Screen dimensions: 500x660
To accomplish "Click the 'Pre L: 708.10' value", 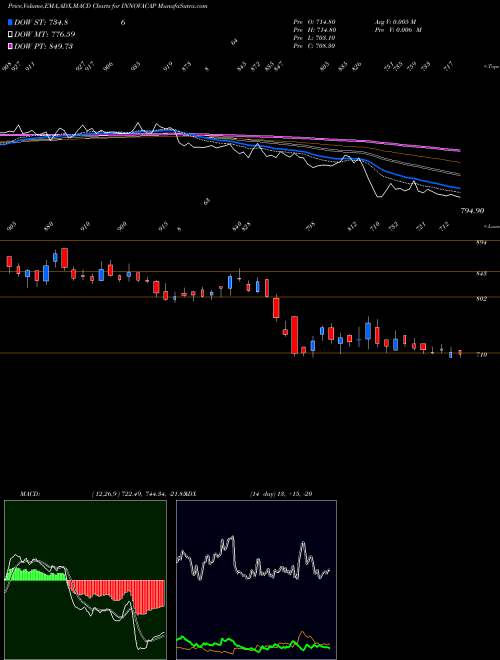I will coord(314,38).
